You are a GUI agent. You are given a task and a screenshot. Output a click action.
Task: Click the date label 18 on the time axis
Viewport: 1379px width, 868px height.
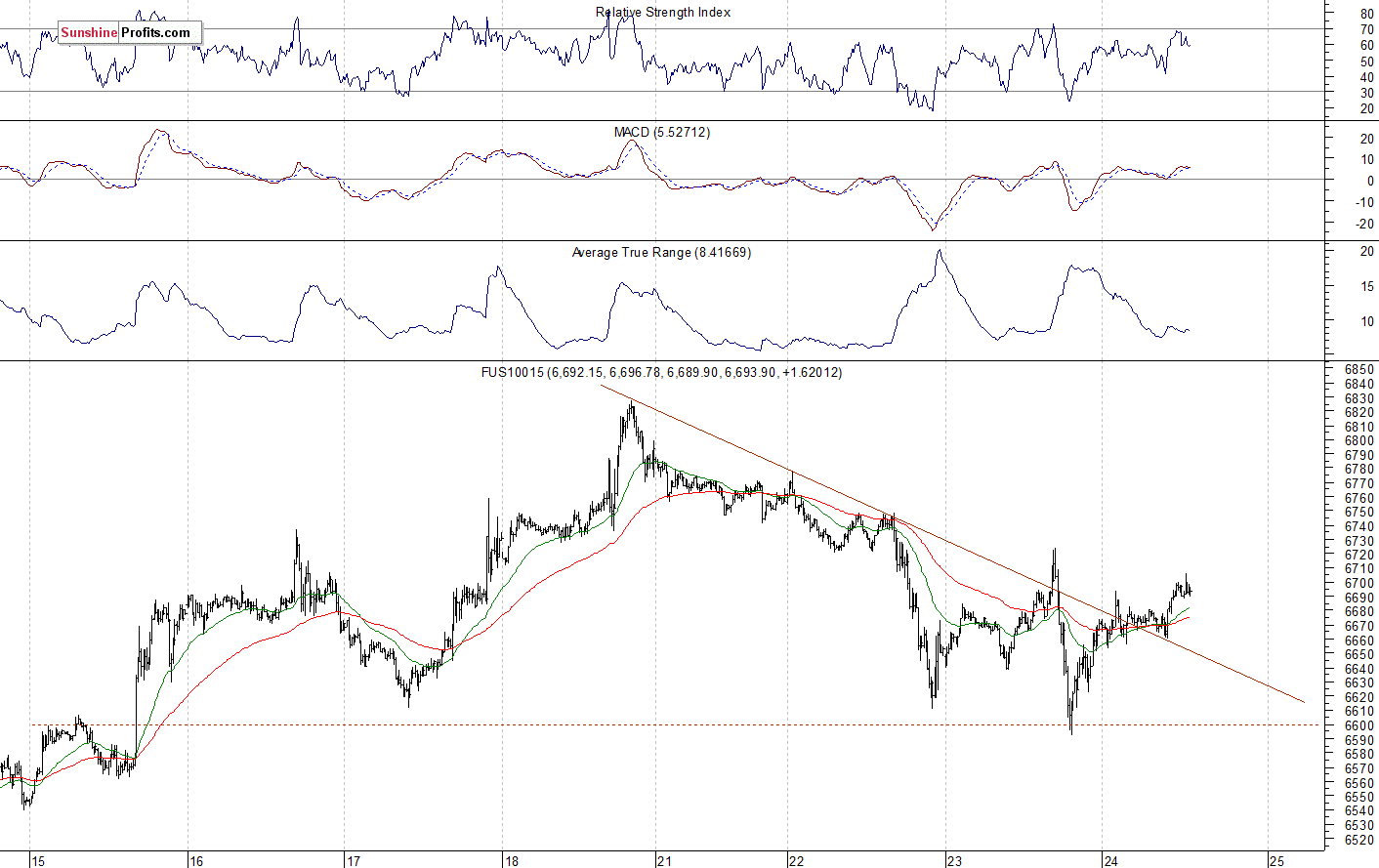point(512,860)
